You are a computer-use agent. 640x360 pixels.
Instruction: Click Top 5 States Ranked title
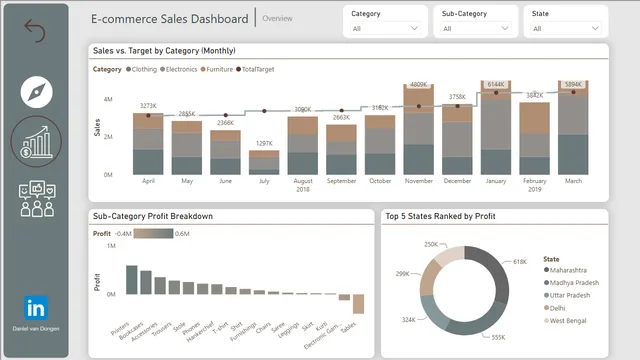[440, 216]
